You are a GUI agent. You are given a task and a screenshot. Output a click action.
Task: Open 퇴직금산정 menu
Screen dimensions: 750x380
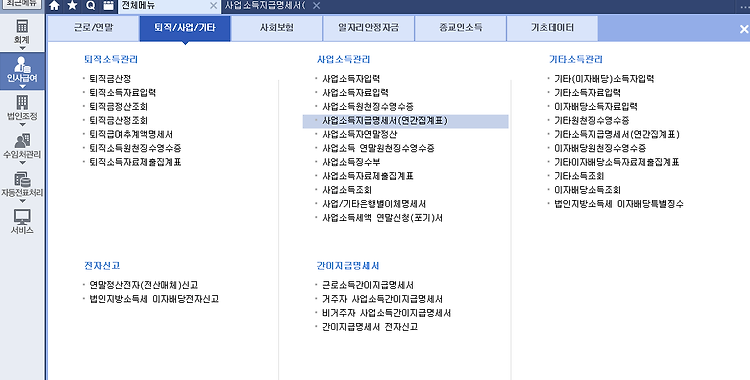(110, 78)
